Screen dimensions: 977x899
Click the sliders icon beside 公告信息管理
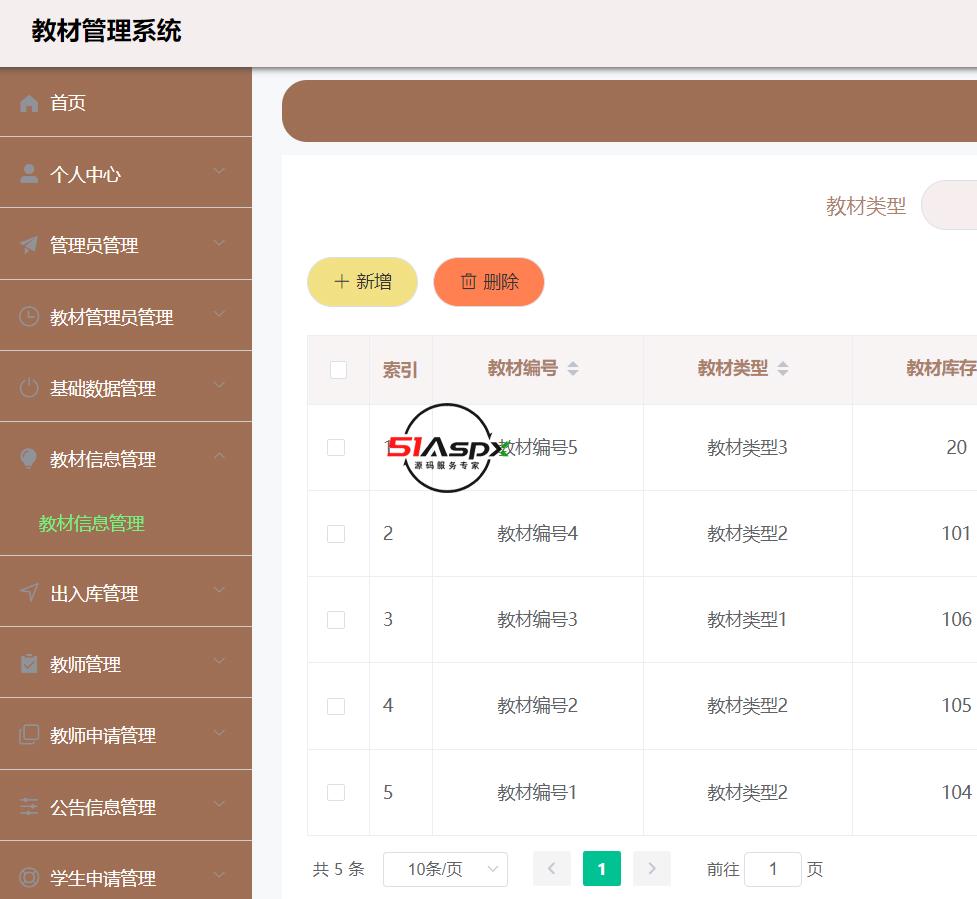coord(29,806)
